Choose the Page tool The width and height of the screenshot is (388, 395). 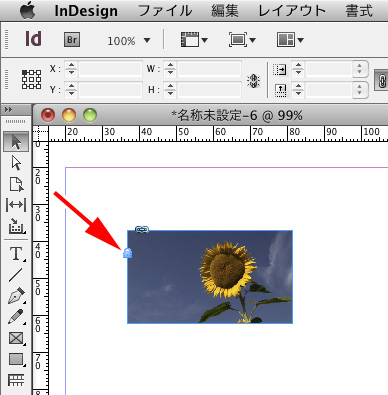point(16,184)
